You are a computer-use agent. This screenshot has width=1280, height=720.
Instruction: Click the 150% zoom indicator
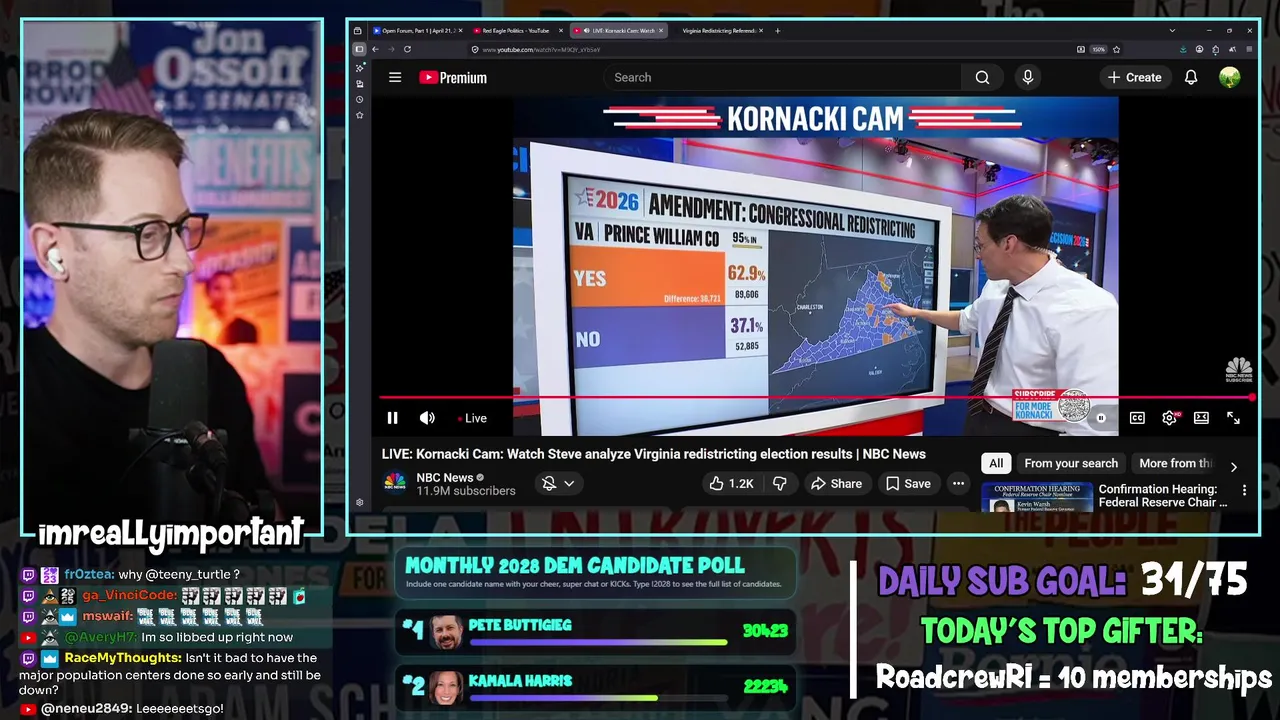(1098, 49)
